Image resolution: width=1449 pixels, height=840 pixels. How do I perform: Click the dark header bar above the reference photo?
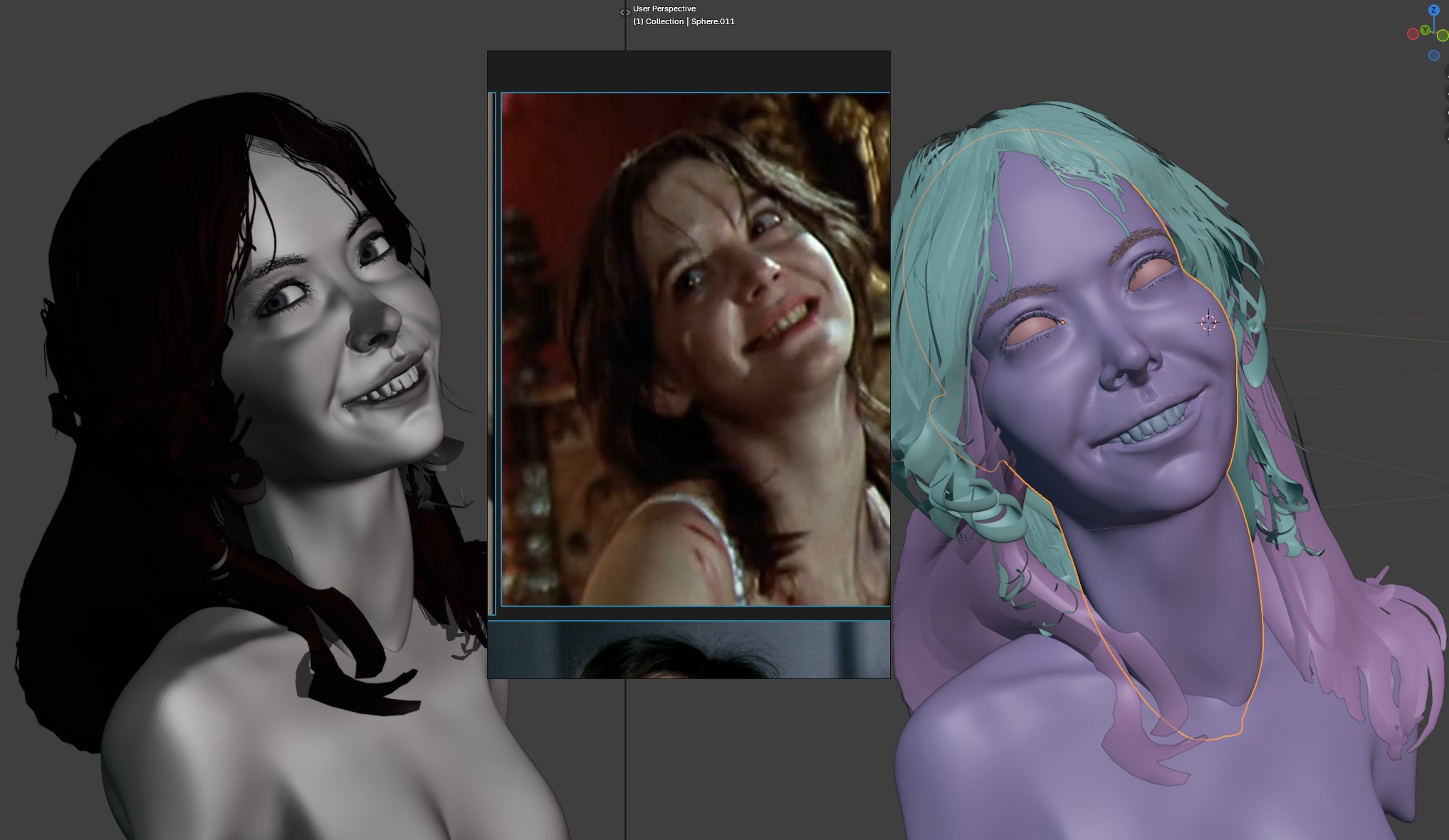[688, 71]
